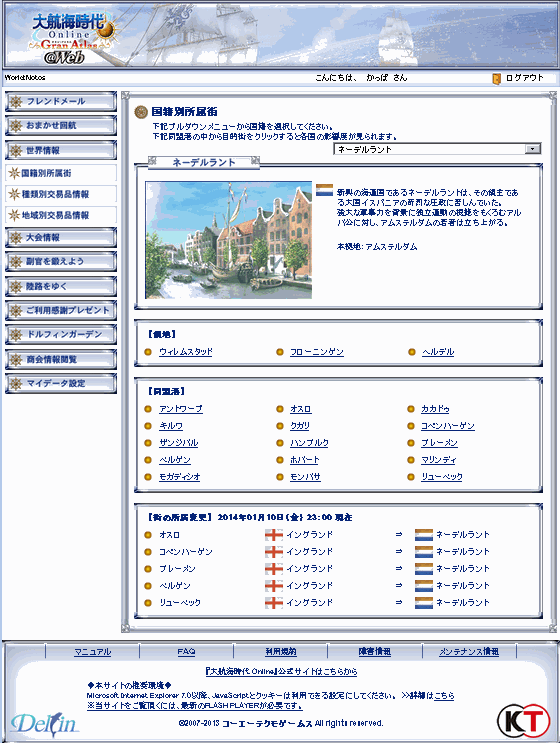Open the 副官を鍛えよう menu button
This screenshot has height=743, width=560.
(61, 262)
